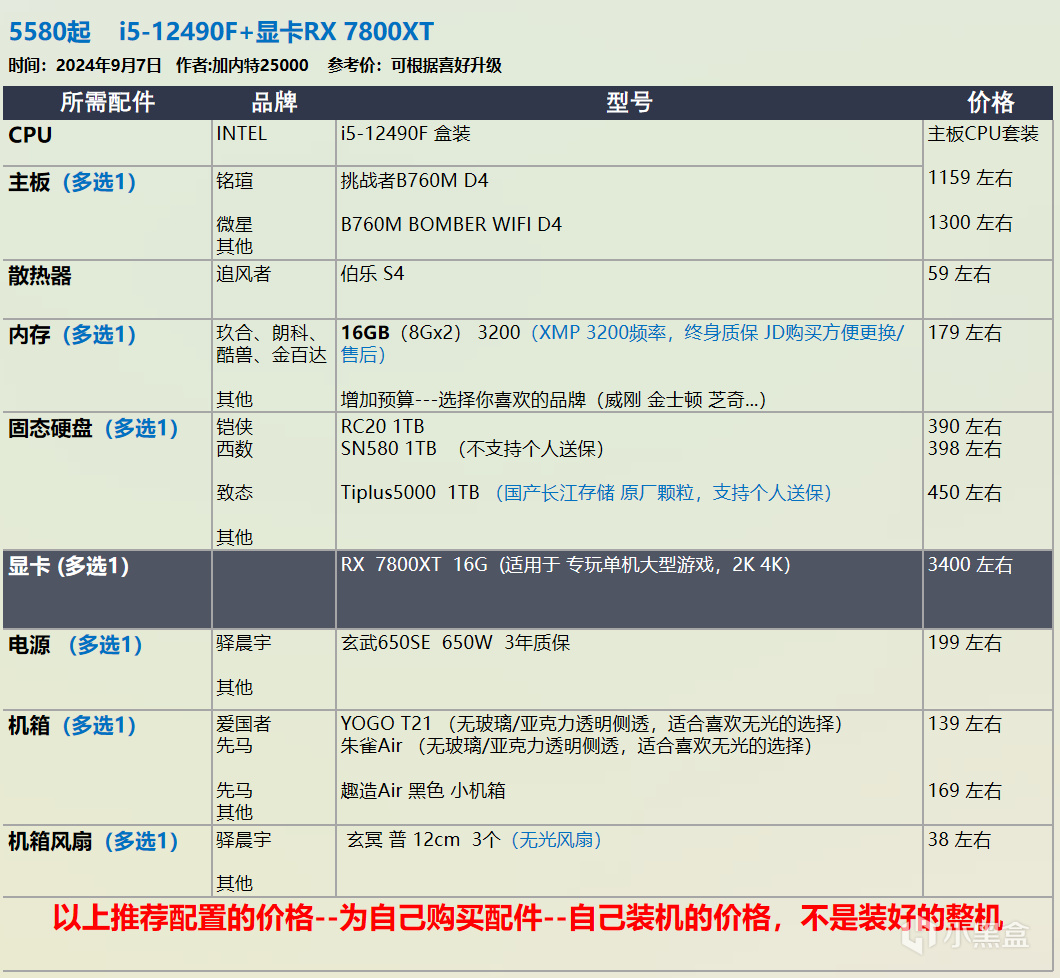Select the '固态硬盘 (多选1)' row label

pos(93,428)
